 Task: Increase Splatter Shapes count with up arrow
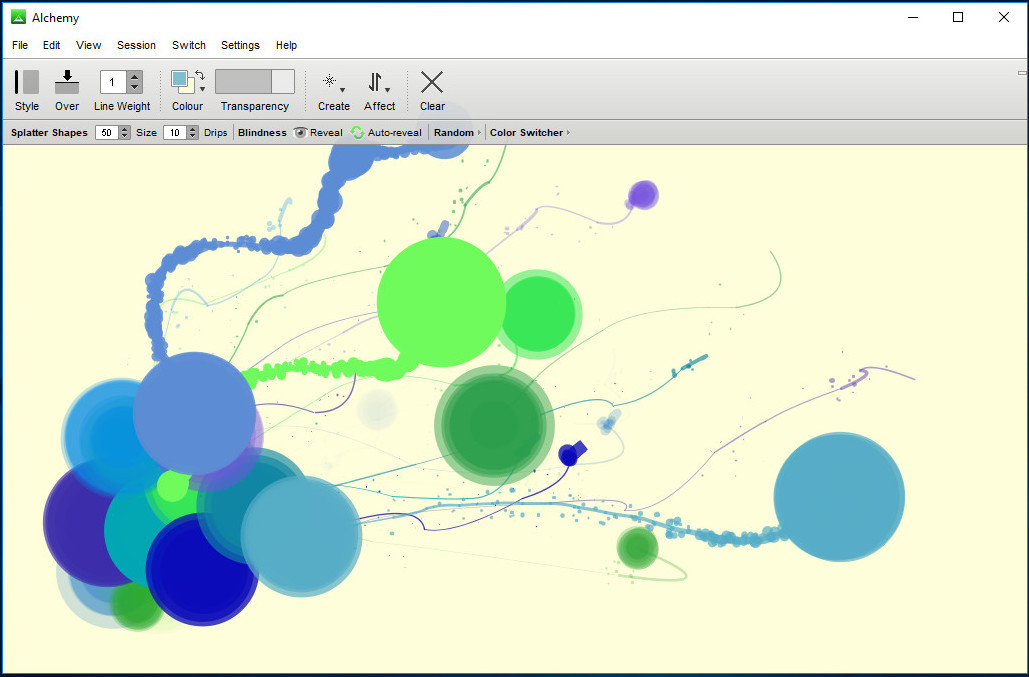pyautogui.click(x=125, y=129)
